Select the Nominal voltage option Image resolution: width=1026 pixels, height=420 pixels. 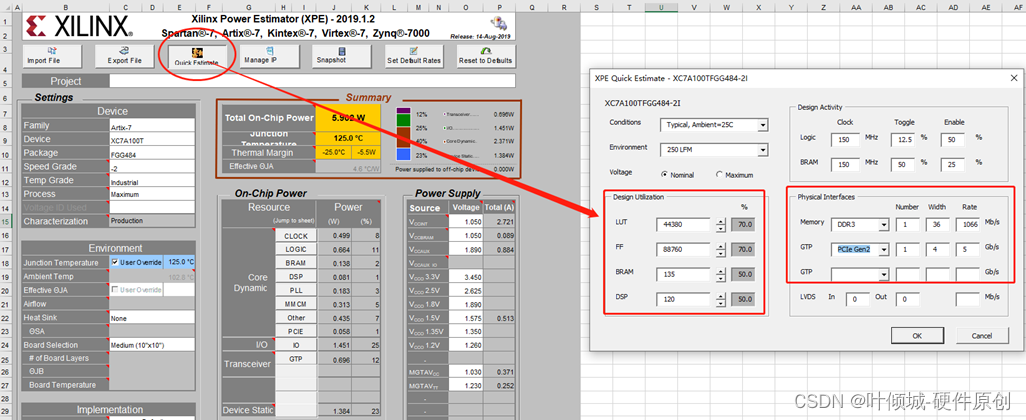coord(665,175)
